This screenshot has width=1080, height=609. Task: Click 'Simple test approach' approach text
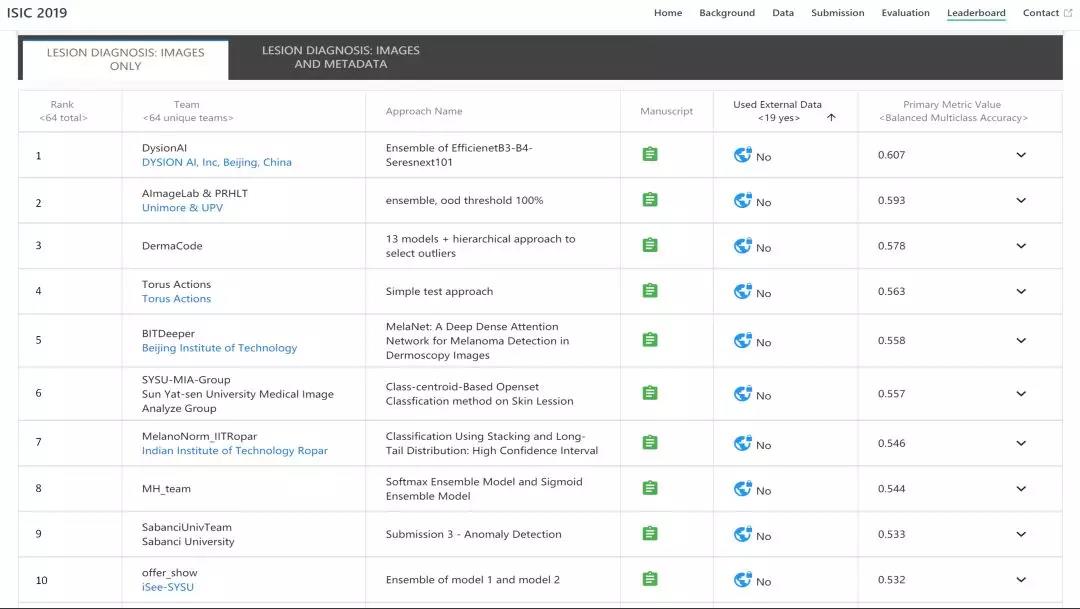(439, 291)
